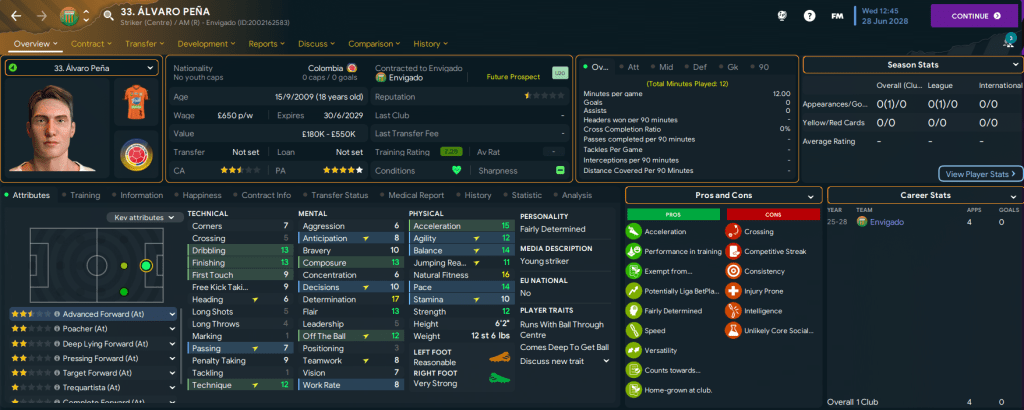This screenshot has height=410, width=1024.
Task: Click the player's face portrait
Action: click(x=55, y=130)
